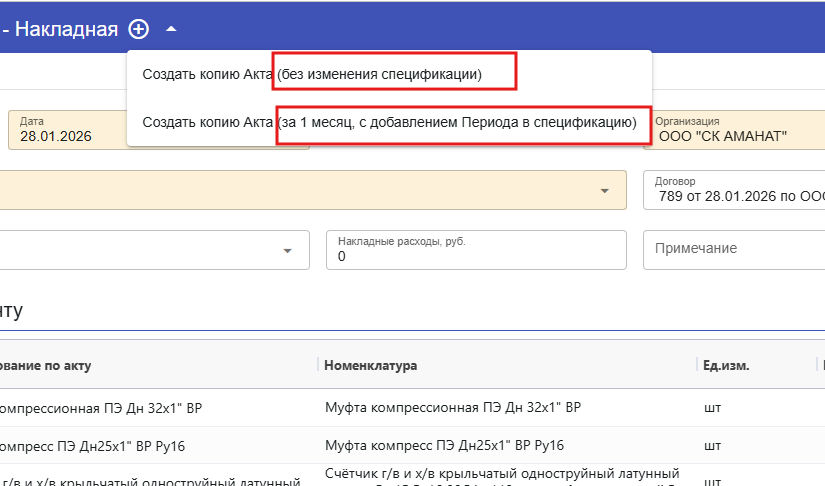
Task: Click the Договор field with 789 от 28.01.2026
Action: (x=736, y=190)
